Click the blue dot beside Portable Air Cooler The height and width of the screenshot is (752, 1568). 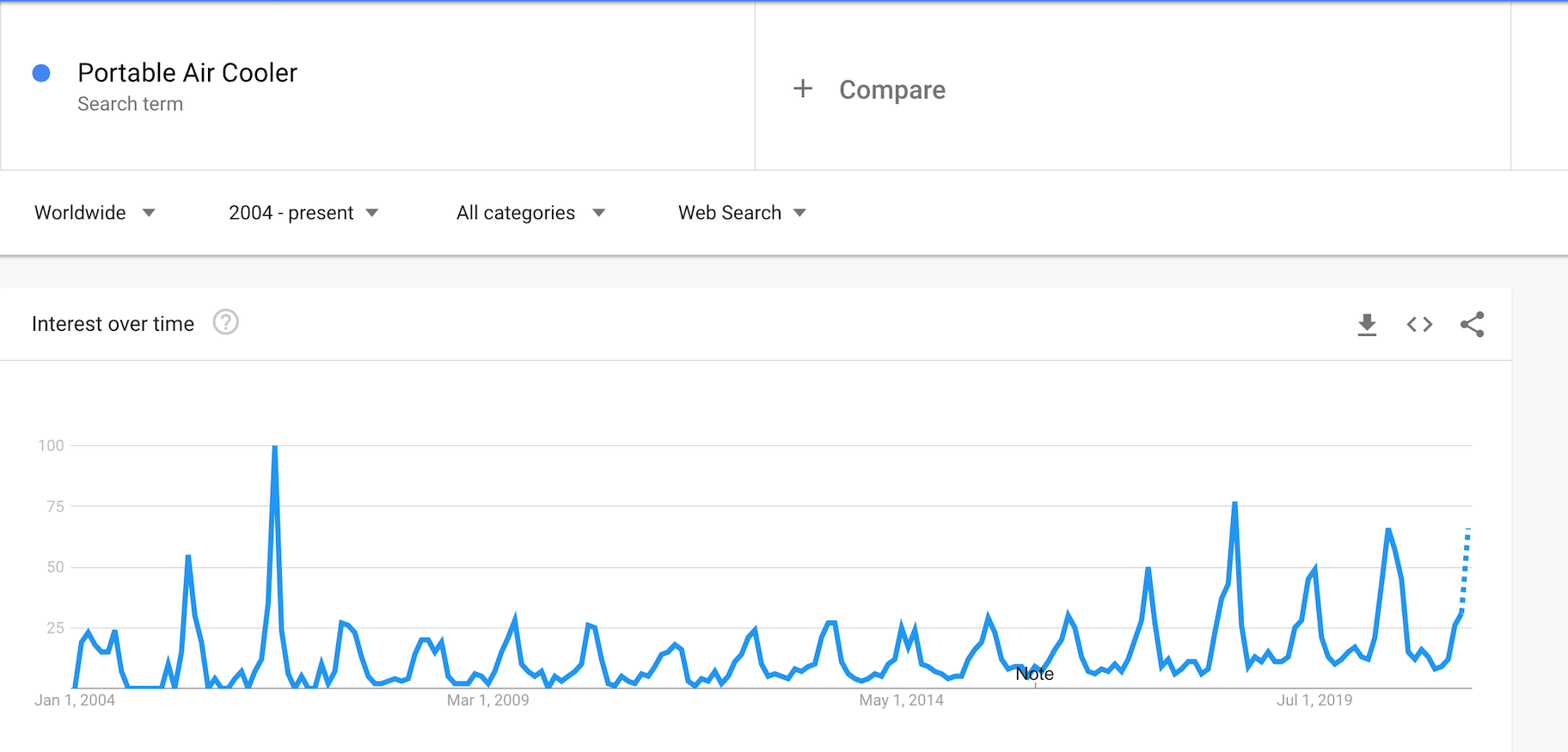point(41,74)
